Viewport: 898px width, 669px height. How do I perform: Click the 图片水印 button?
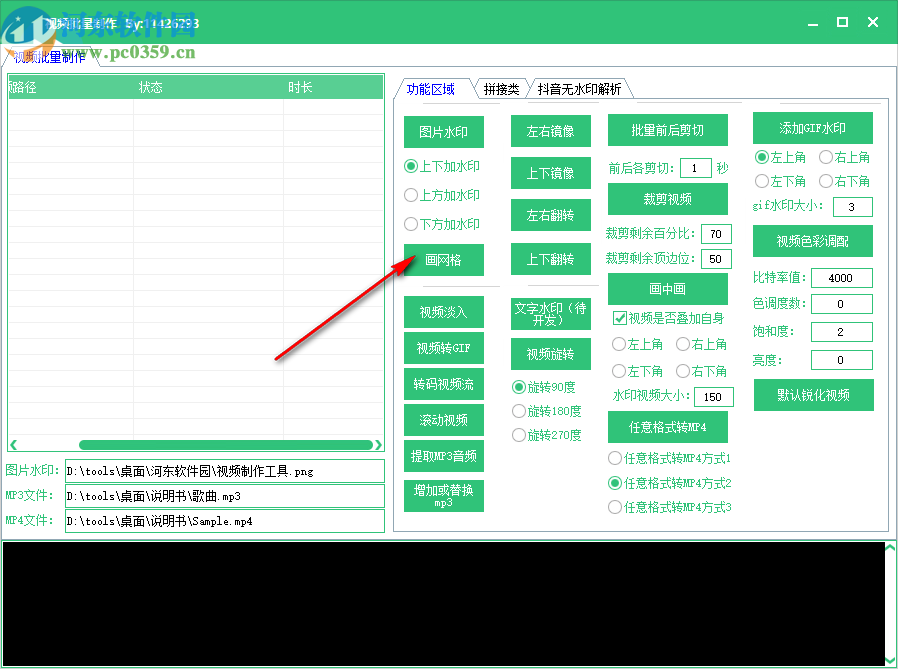tap(443, 132)
